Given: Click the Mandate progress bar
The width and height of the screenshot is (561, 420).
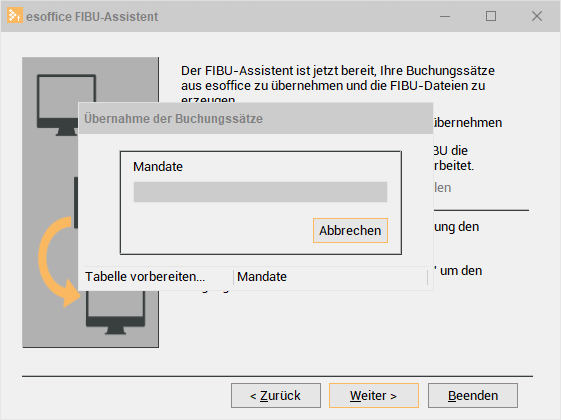Looking at the screenshot, I should point(260,192).
